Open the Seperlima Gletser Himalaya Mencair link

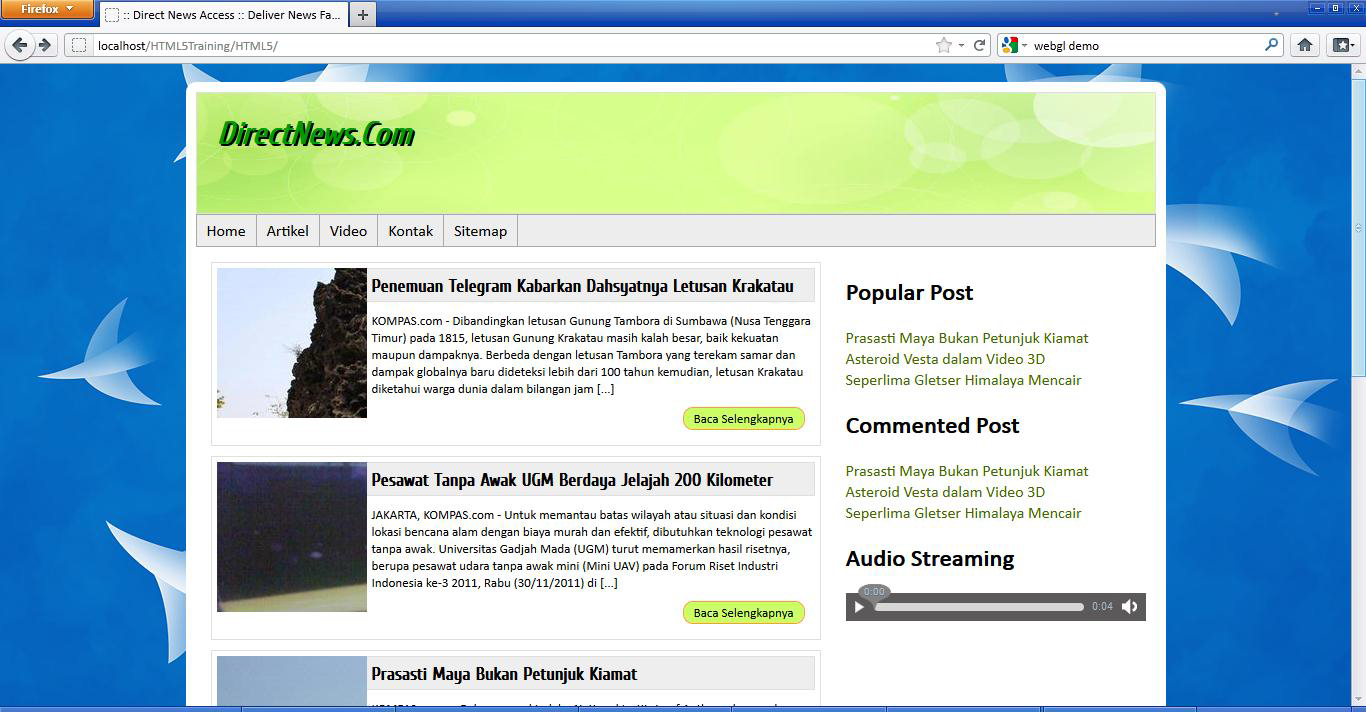[x=963, y=380]
